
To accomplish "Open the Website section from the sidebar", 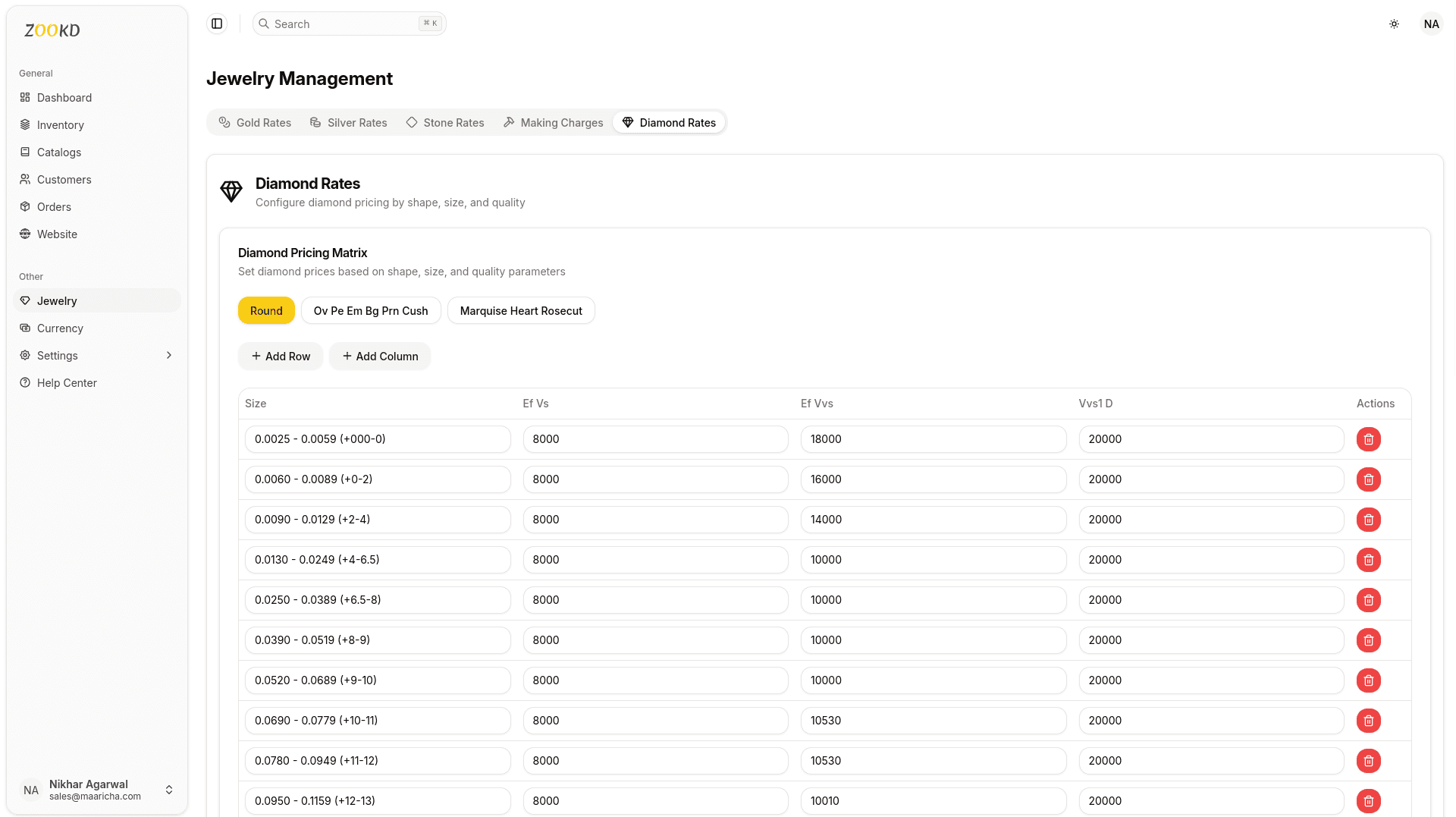I will pyautogui.click(x=56, y=234).
